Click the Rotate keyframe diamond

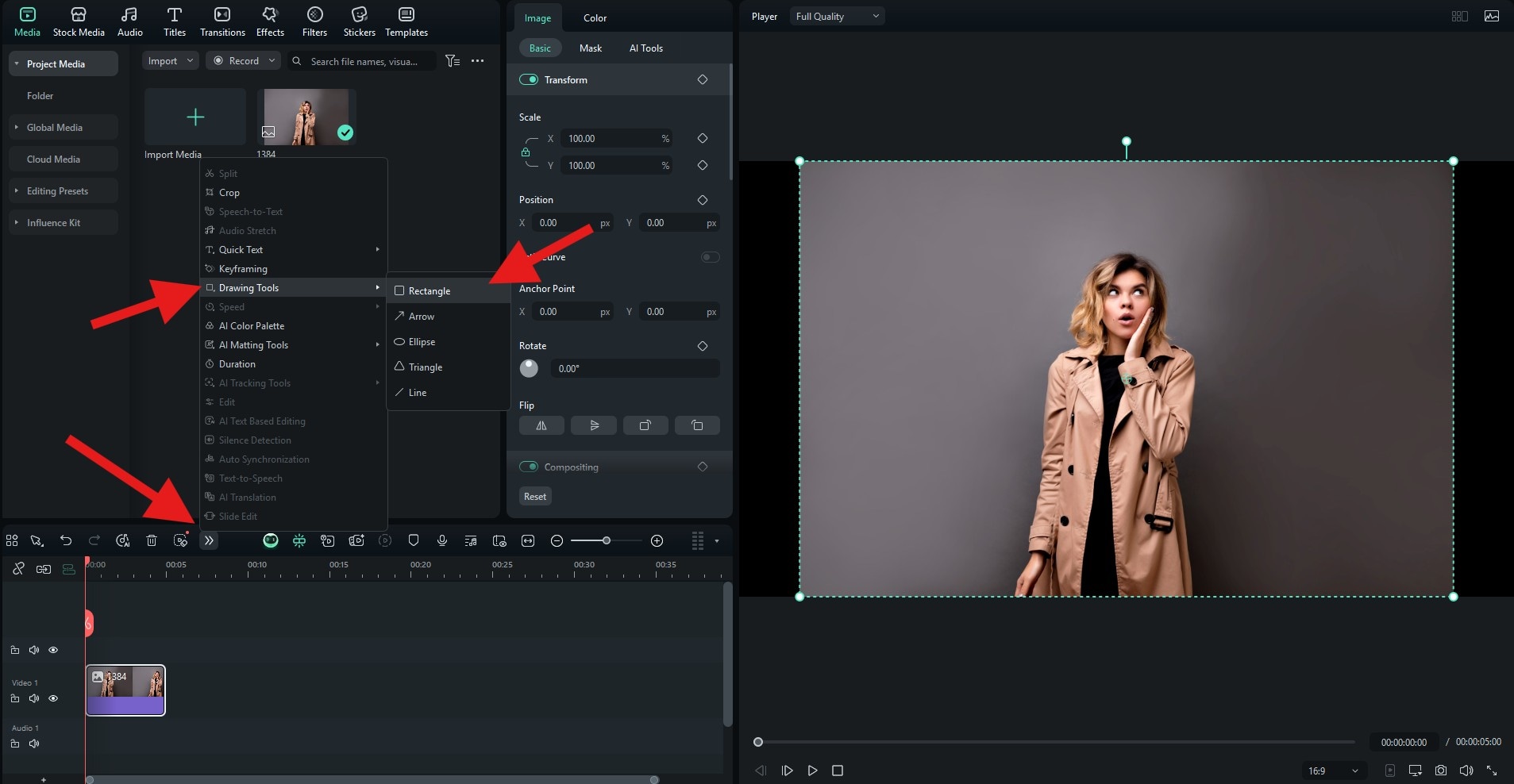pos(703,346)
